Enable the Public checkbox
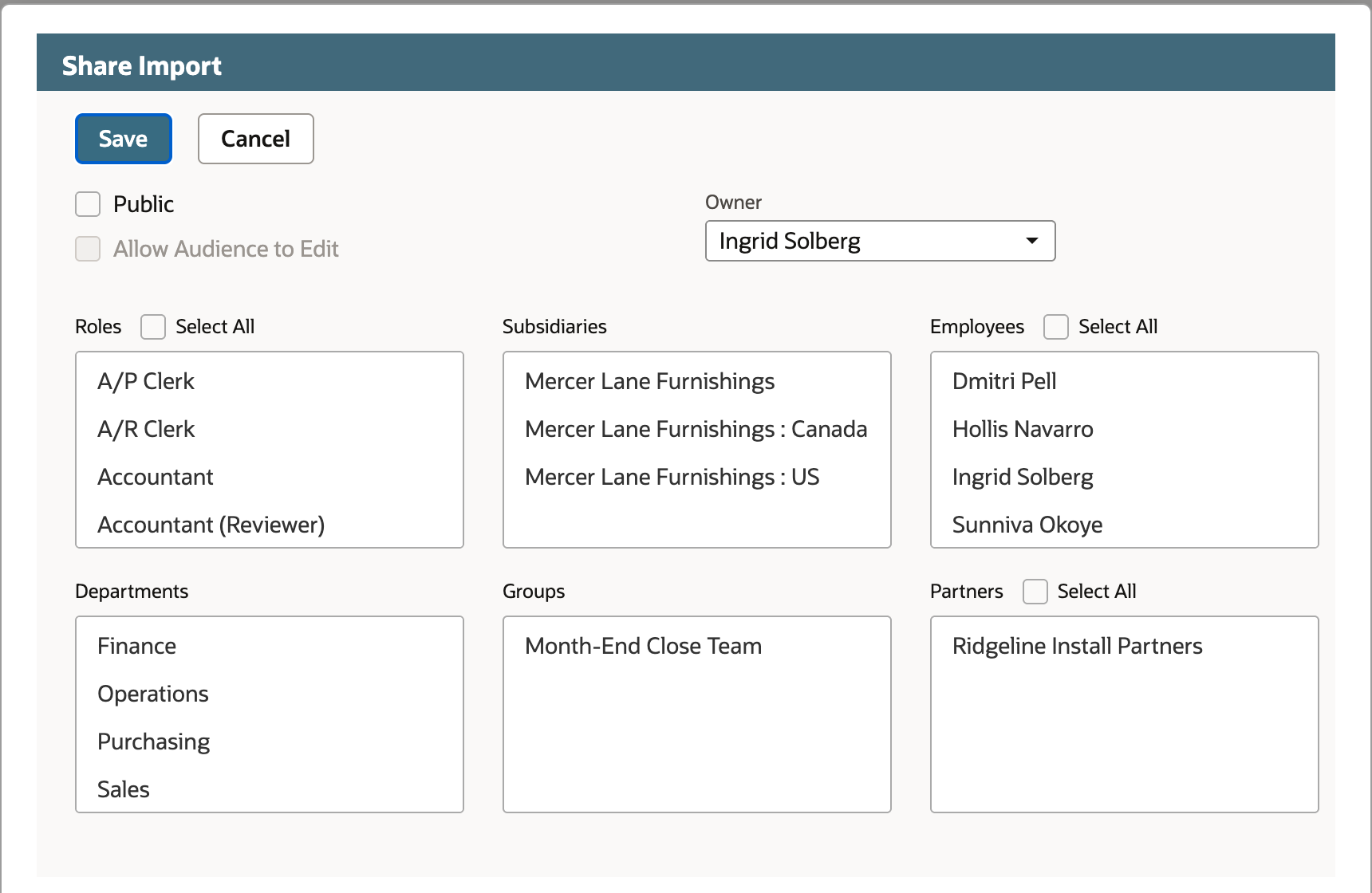 click(x=88, y=204)
